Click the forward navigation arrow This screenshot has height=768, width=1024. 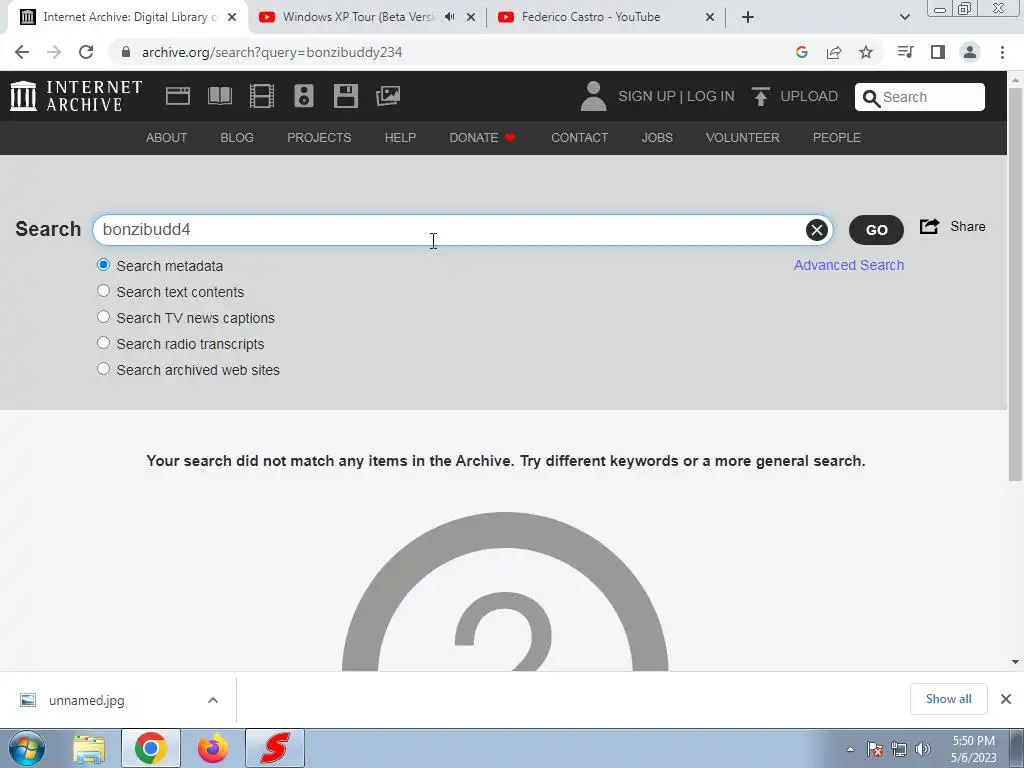coord(54,52)
